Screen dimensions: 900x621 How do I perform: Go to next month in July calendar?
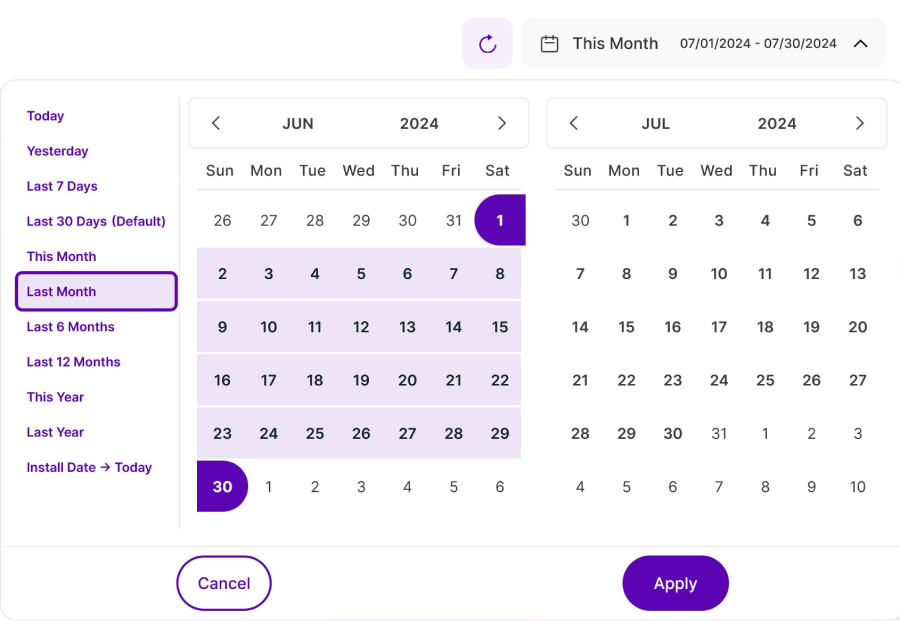860,124
